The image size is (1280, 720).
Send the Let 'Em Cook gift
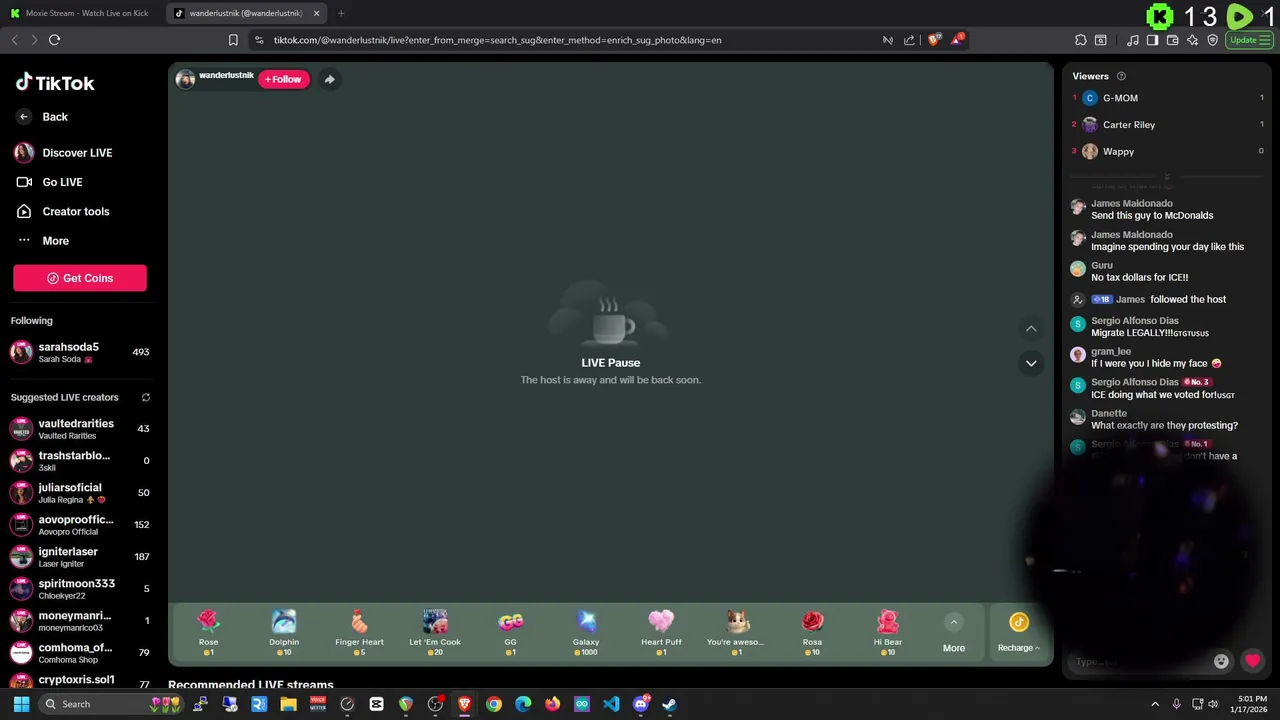(x=435, y=632)
